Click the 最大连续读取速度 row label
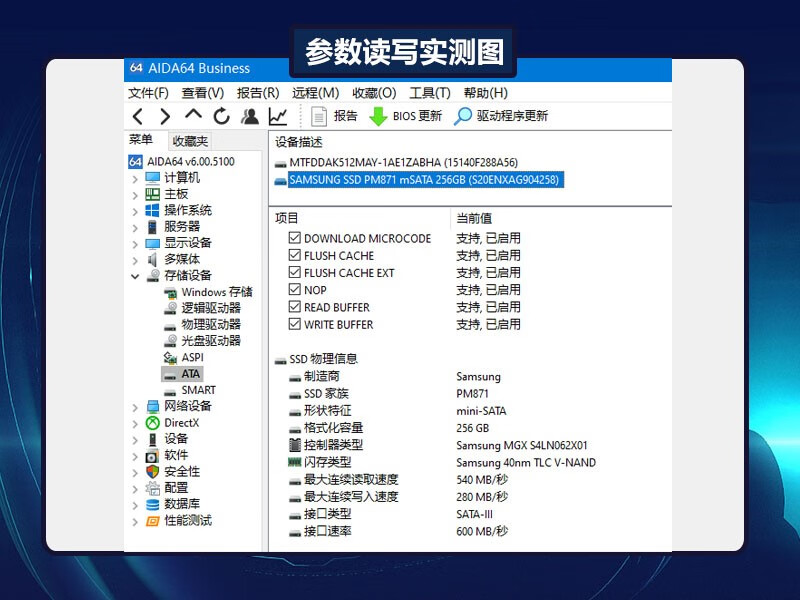The image size is (800, 600). pos(351,480)
